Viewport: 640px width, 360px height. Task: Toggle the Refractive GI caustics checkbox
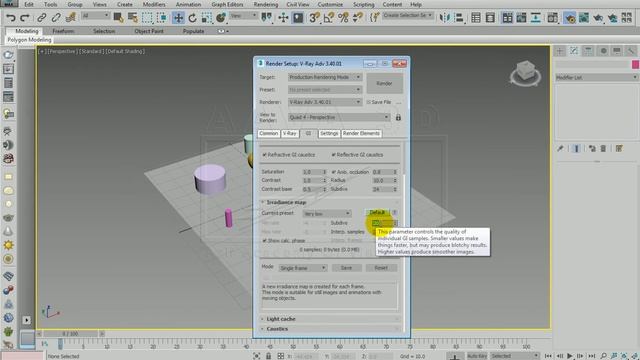tap(264, 155)
